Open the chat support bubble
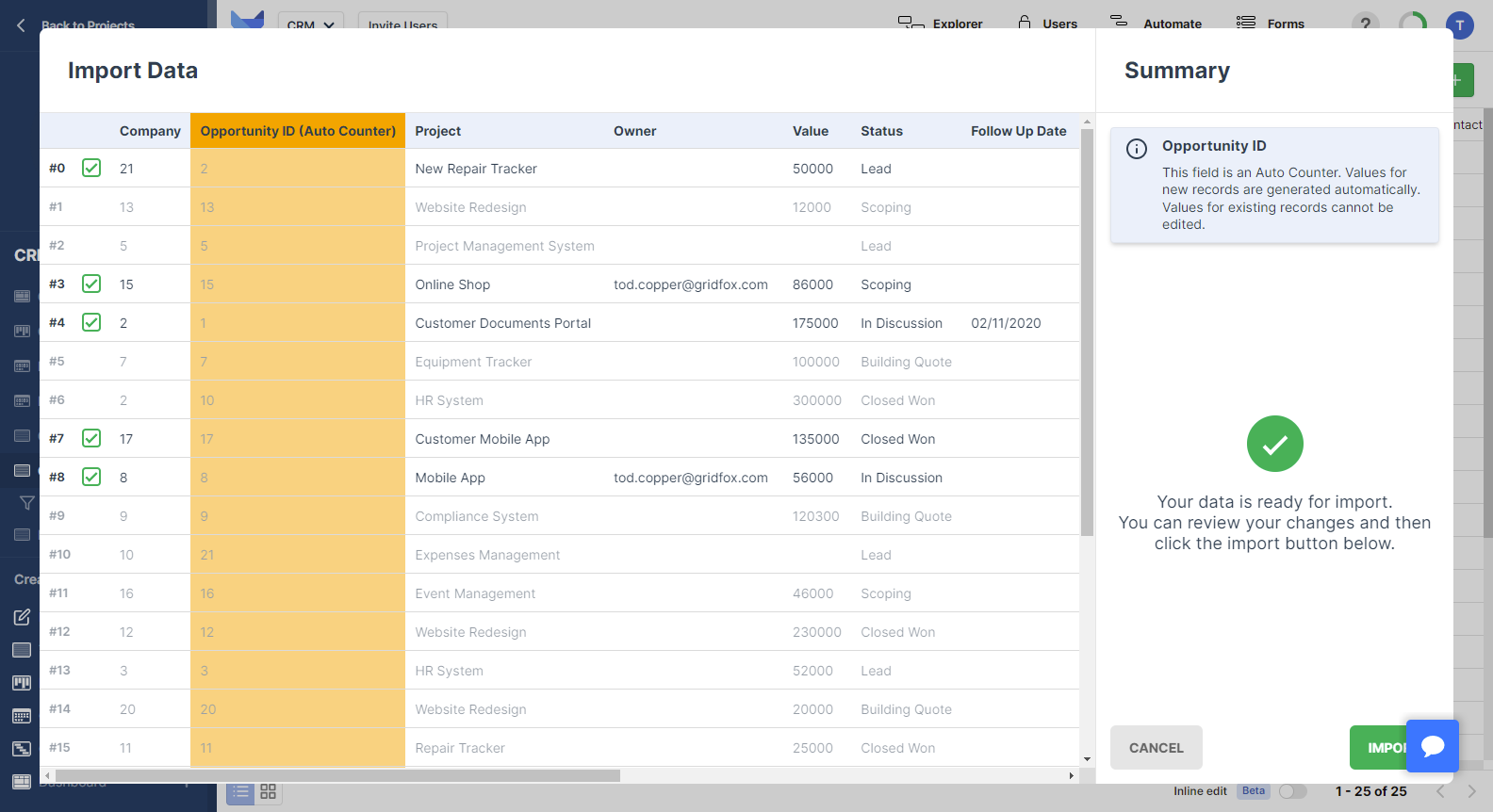The height and width of the screenshot is (812, 1493). (x=1432, y=746)
